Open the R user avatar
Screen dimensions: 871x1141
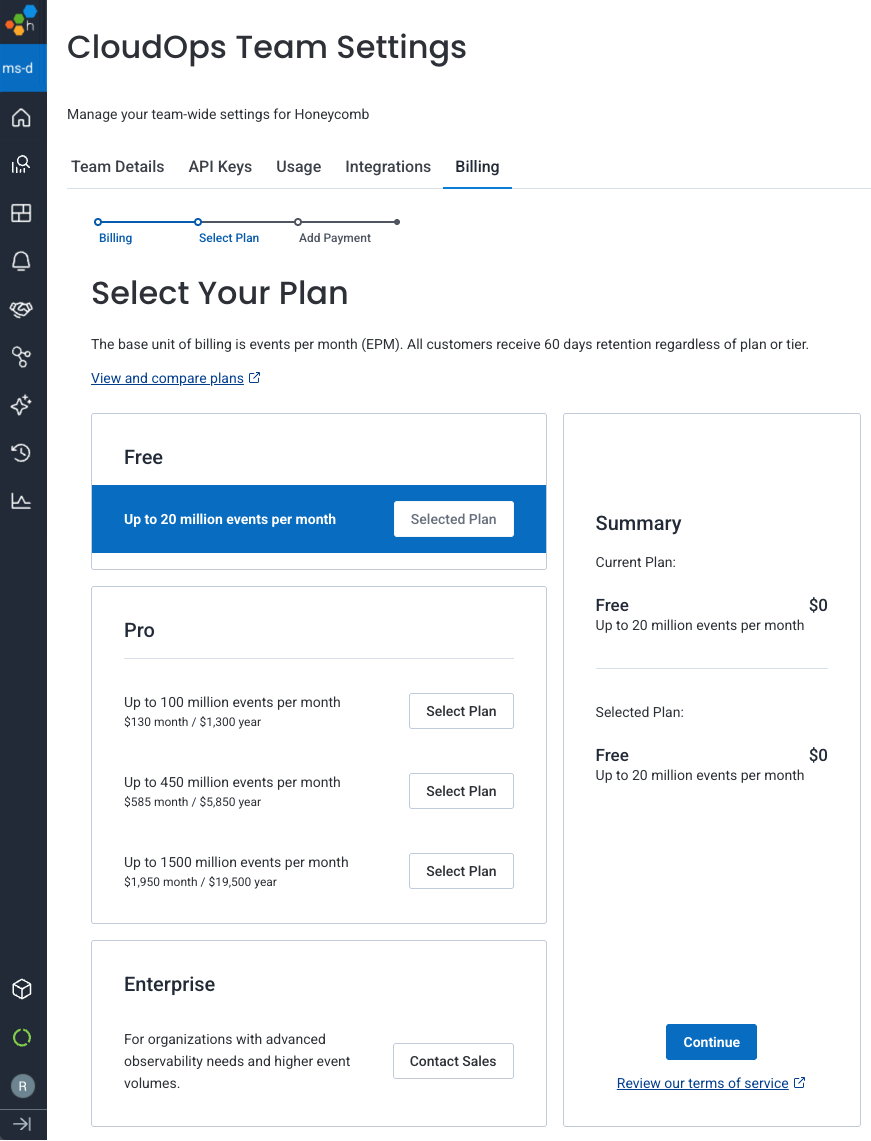22,1085
